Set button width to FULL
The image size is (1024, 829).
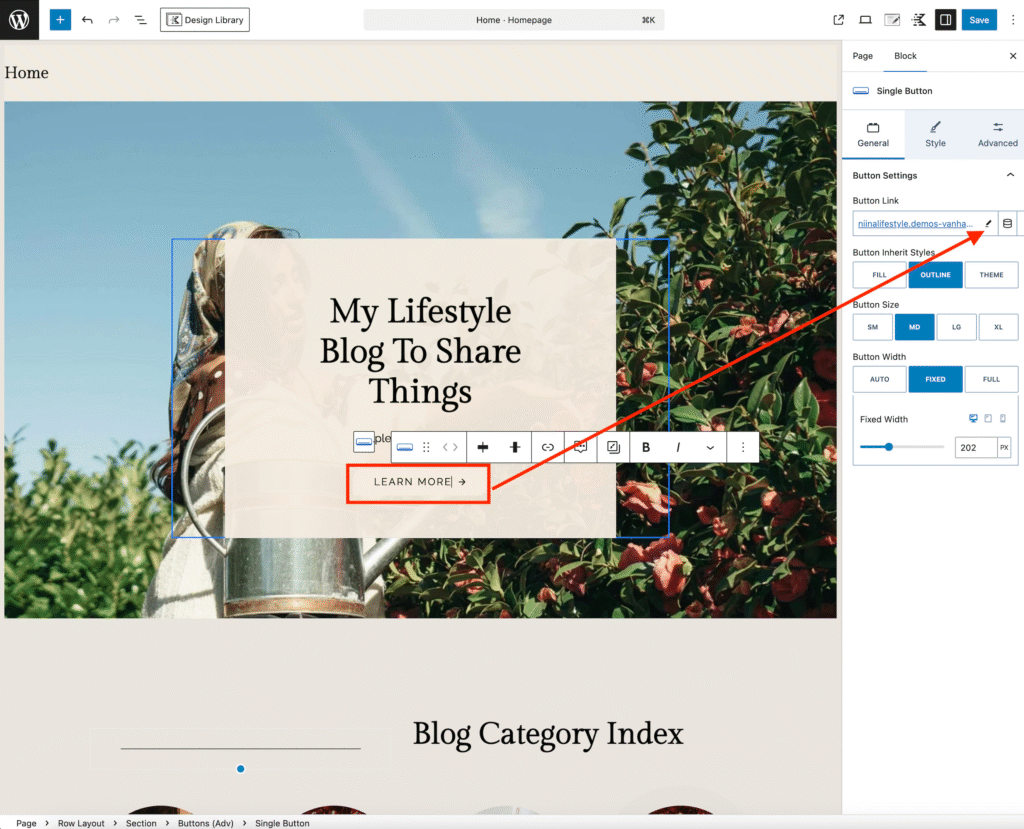(x=991, y=379)
